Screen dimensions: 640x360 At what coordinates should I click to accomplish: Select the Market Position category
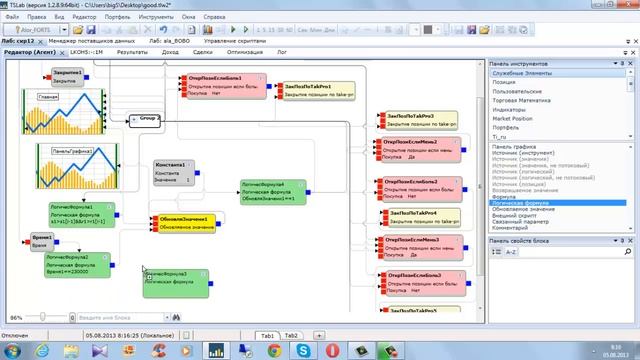pos(512,119)
